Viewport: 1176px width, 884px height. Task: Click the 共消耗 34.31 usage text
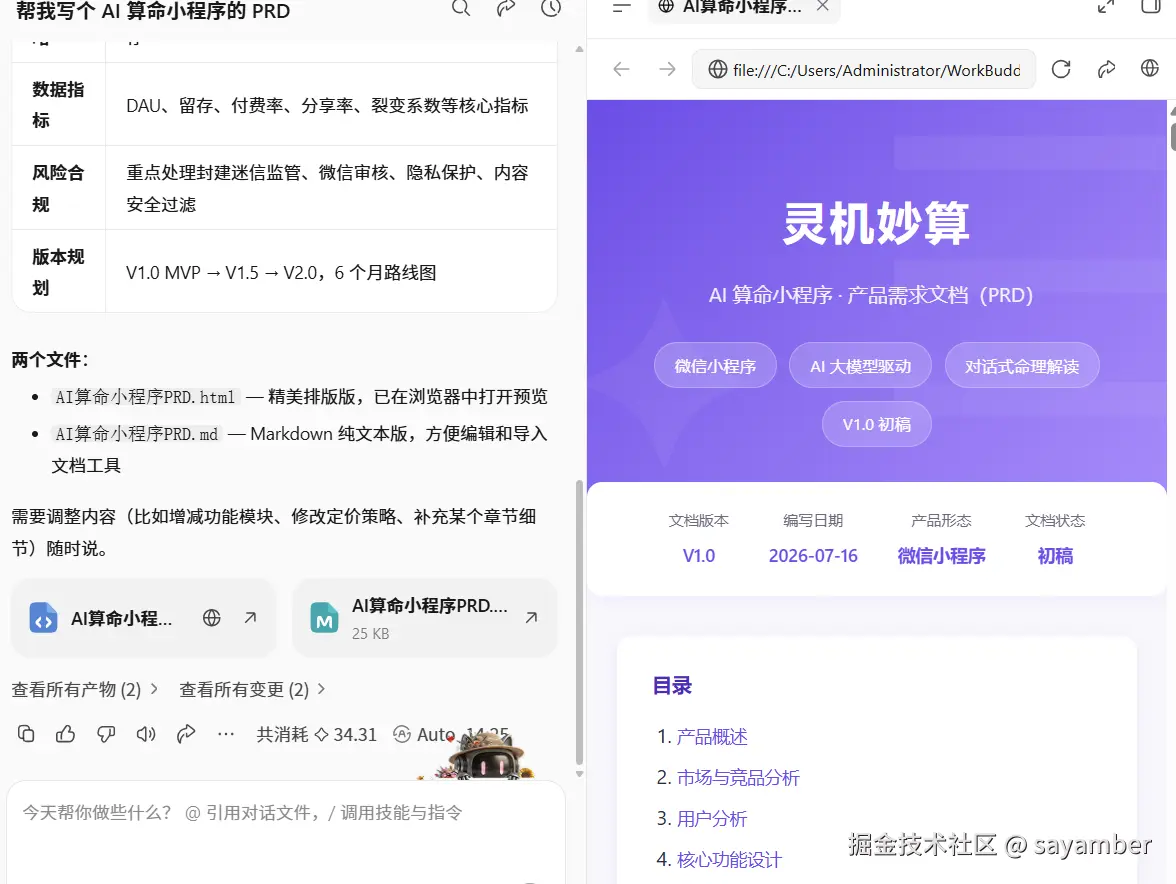pos(316,734)
